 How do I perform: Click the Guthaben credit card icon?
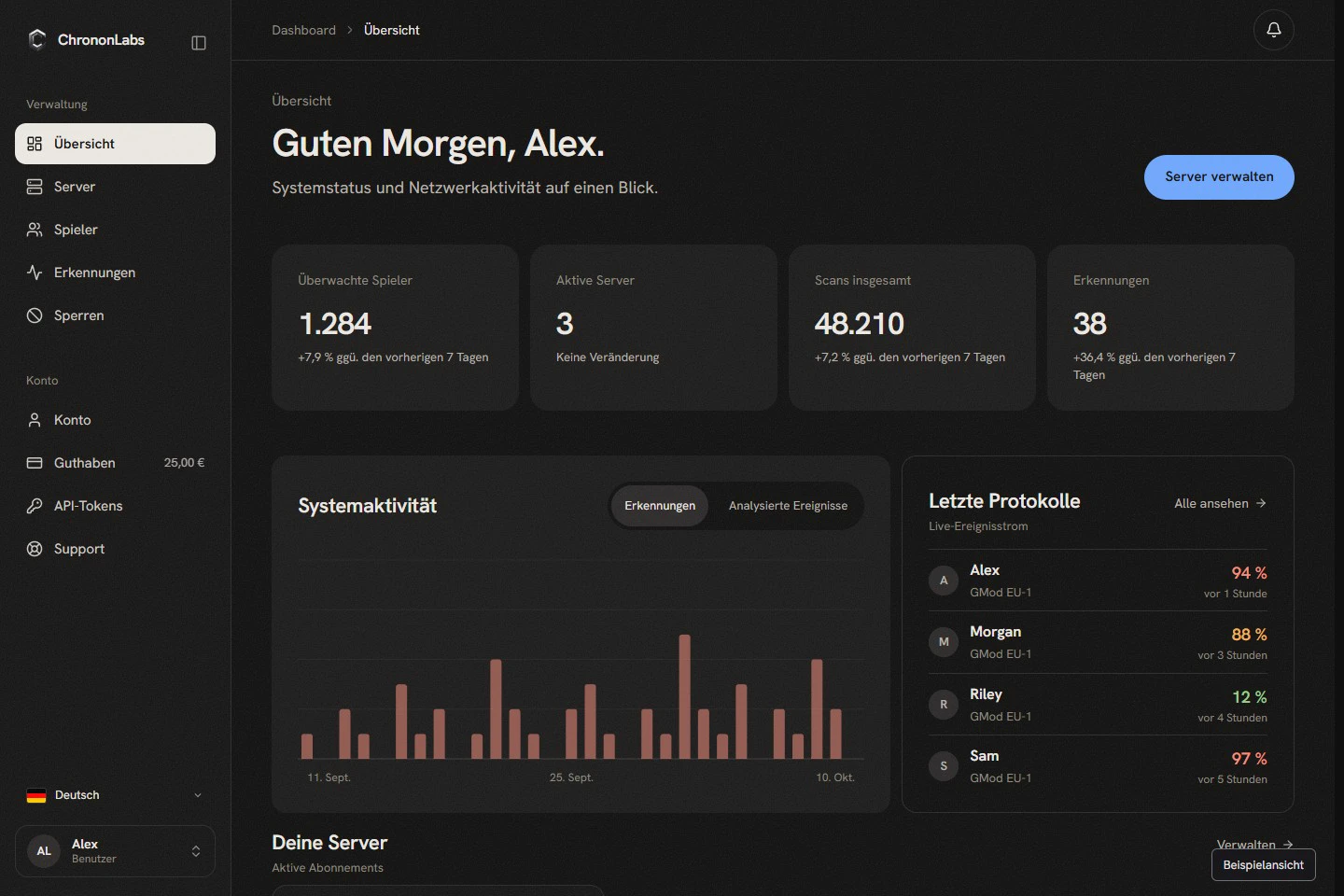[x=35, y=463]
